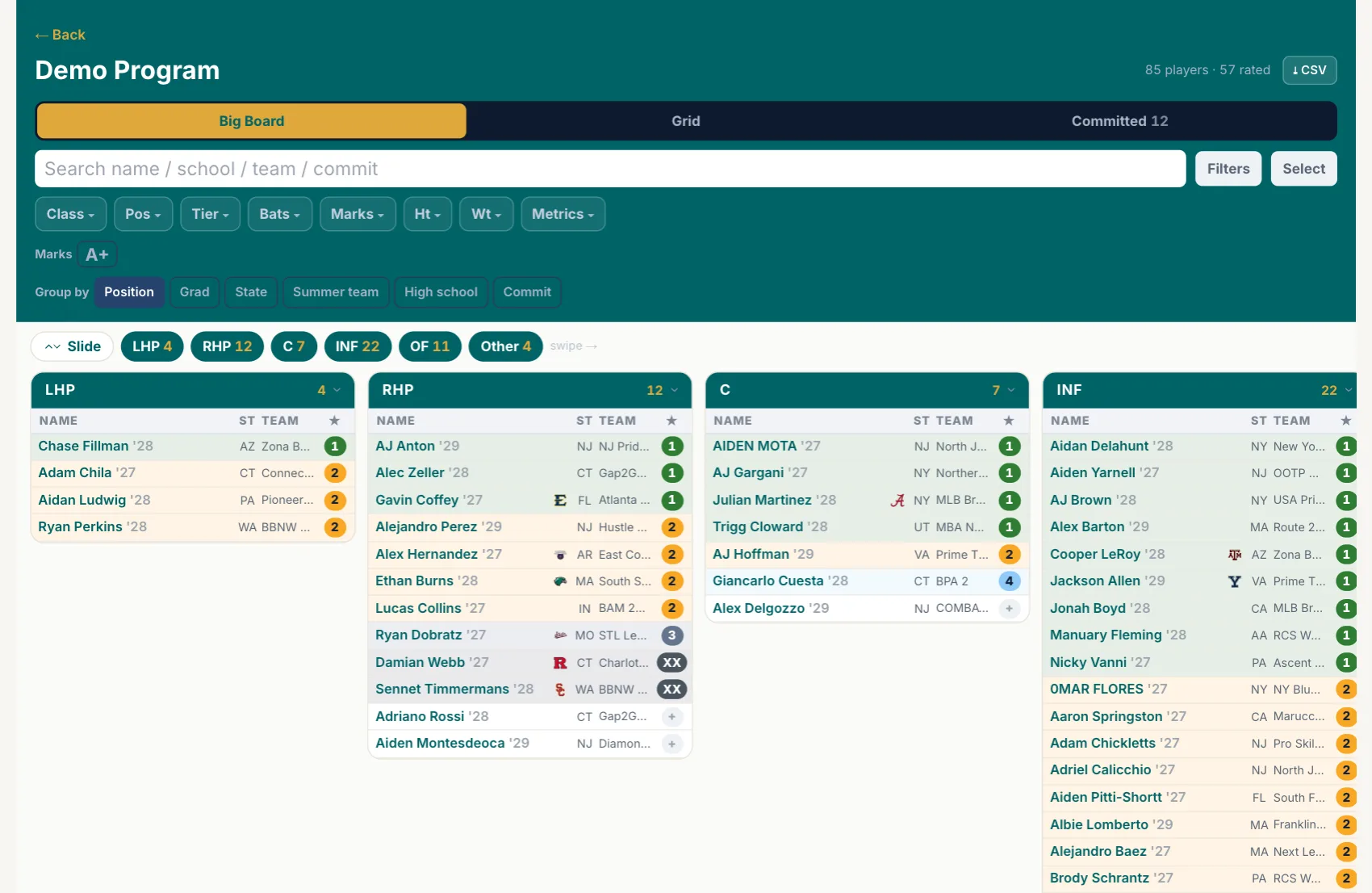
Task: Click Alex Hernandez's commit logo
Action: pos(560,555)
